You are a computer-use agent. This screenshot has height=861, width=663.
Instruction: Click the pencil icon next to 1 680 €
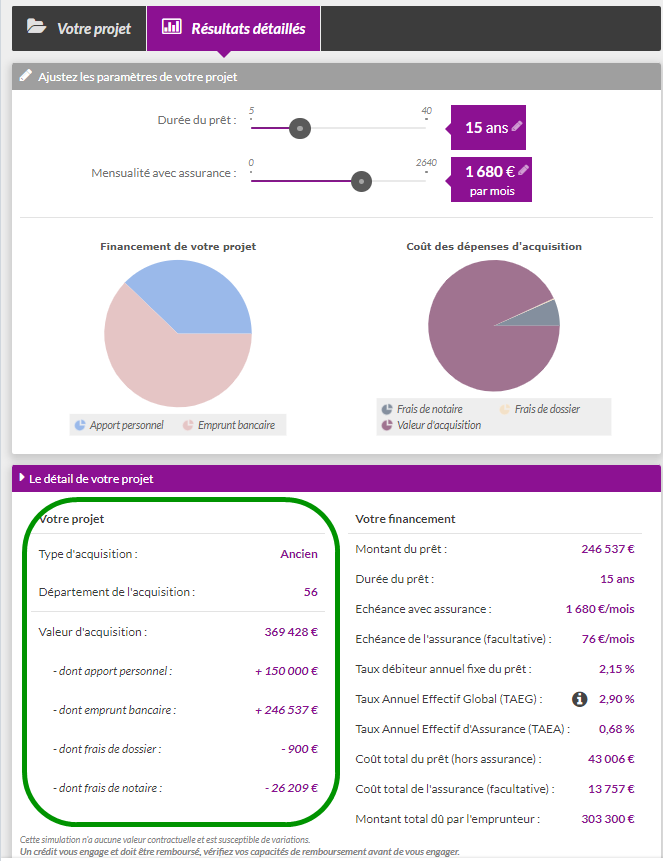523,170
